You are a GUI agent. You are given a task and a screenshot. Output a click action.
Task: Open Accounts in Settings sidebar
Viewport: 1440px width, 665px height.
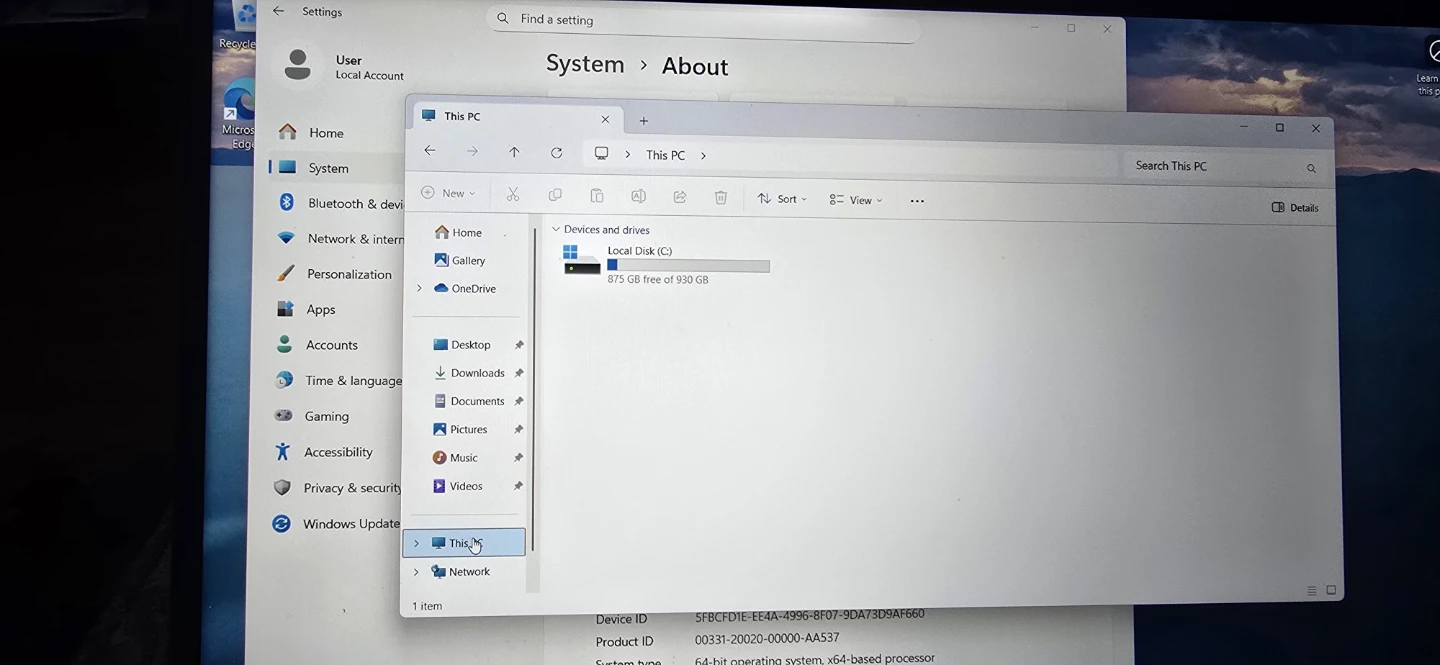(x=316, y=345)
